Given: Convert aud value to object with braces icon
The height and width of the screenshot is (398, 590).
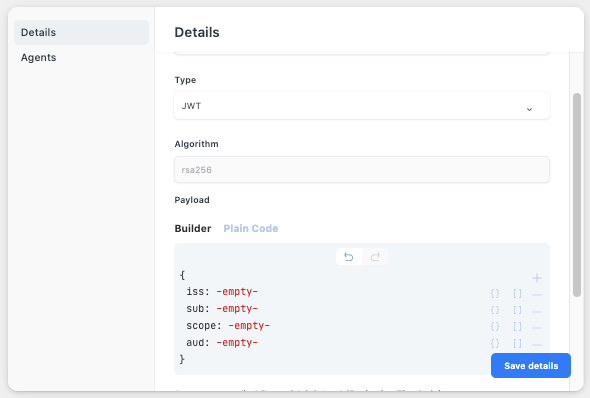Looking at the screenshot, I should (x=495, y=343).
